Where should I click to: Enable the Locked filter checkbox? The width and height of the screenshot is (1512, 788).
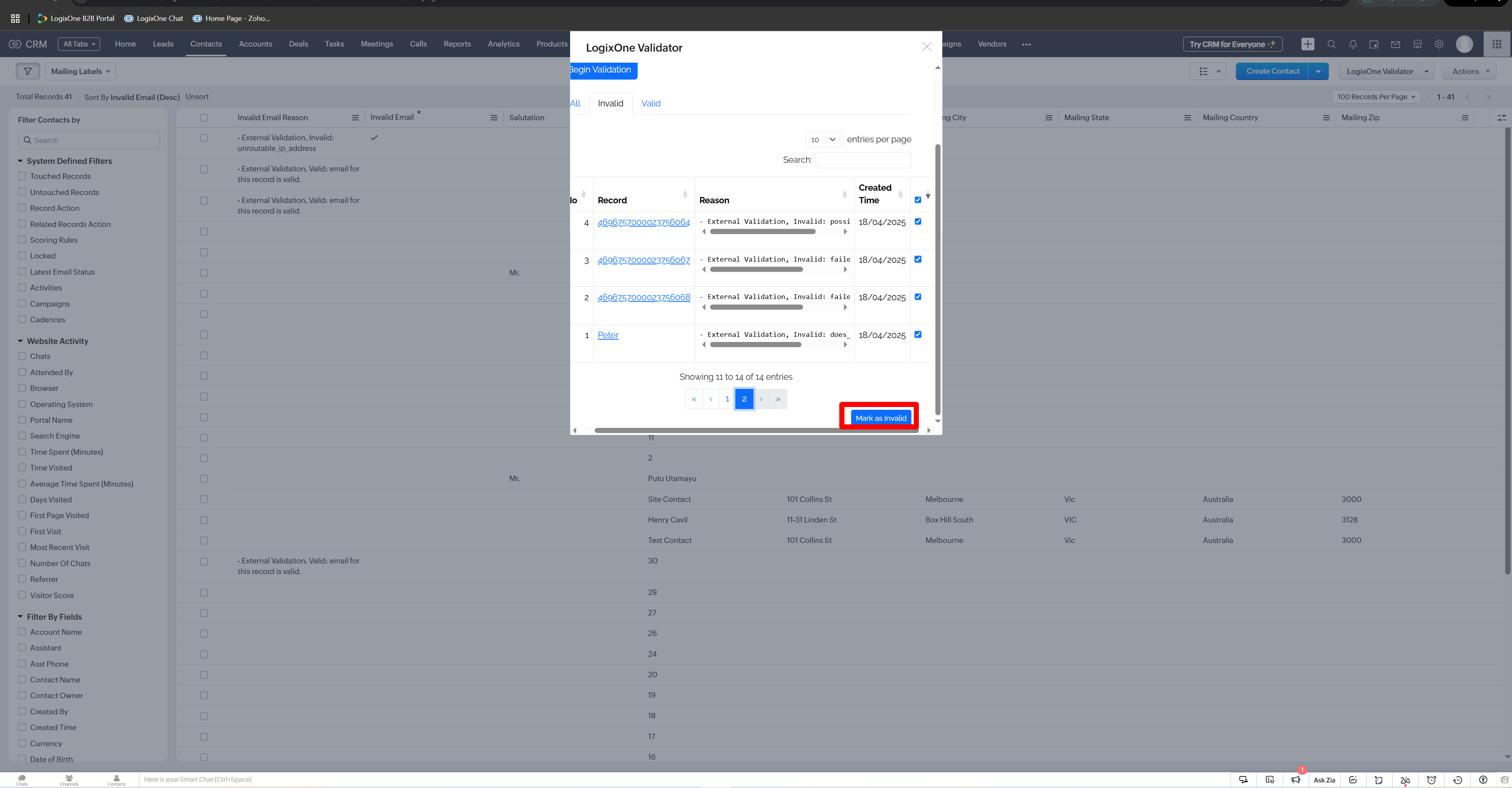click(x=22, y=255)
